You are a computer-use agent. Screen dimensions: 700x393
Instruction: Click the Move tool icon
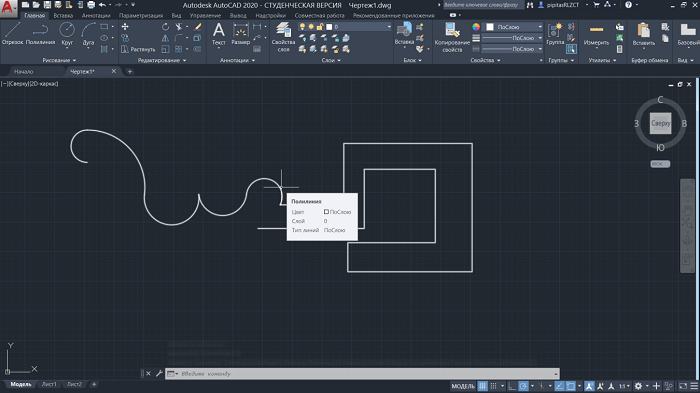[x=125, y=27]
